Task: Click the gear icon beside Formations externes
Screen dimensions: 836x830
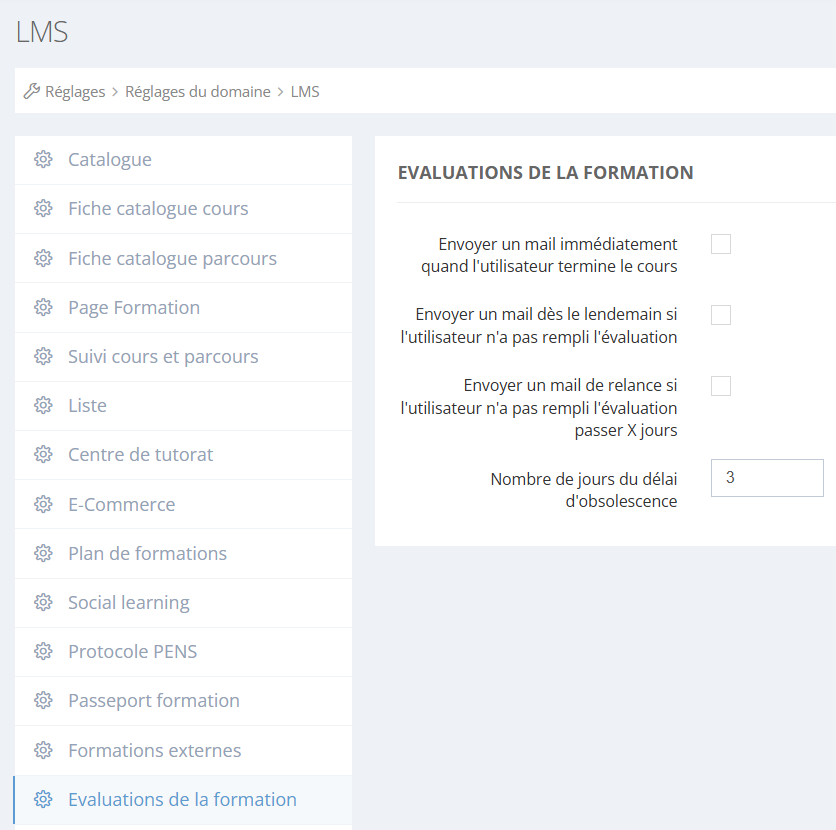Action: click(x=43, y=751)
